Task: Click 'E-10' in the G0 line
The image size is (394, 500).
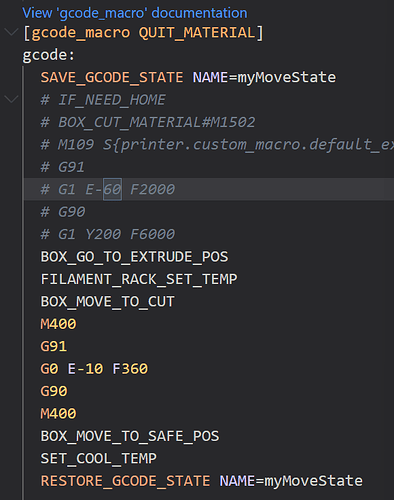Action: tap(85, 369)
